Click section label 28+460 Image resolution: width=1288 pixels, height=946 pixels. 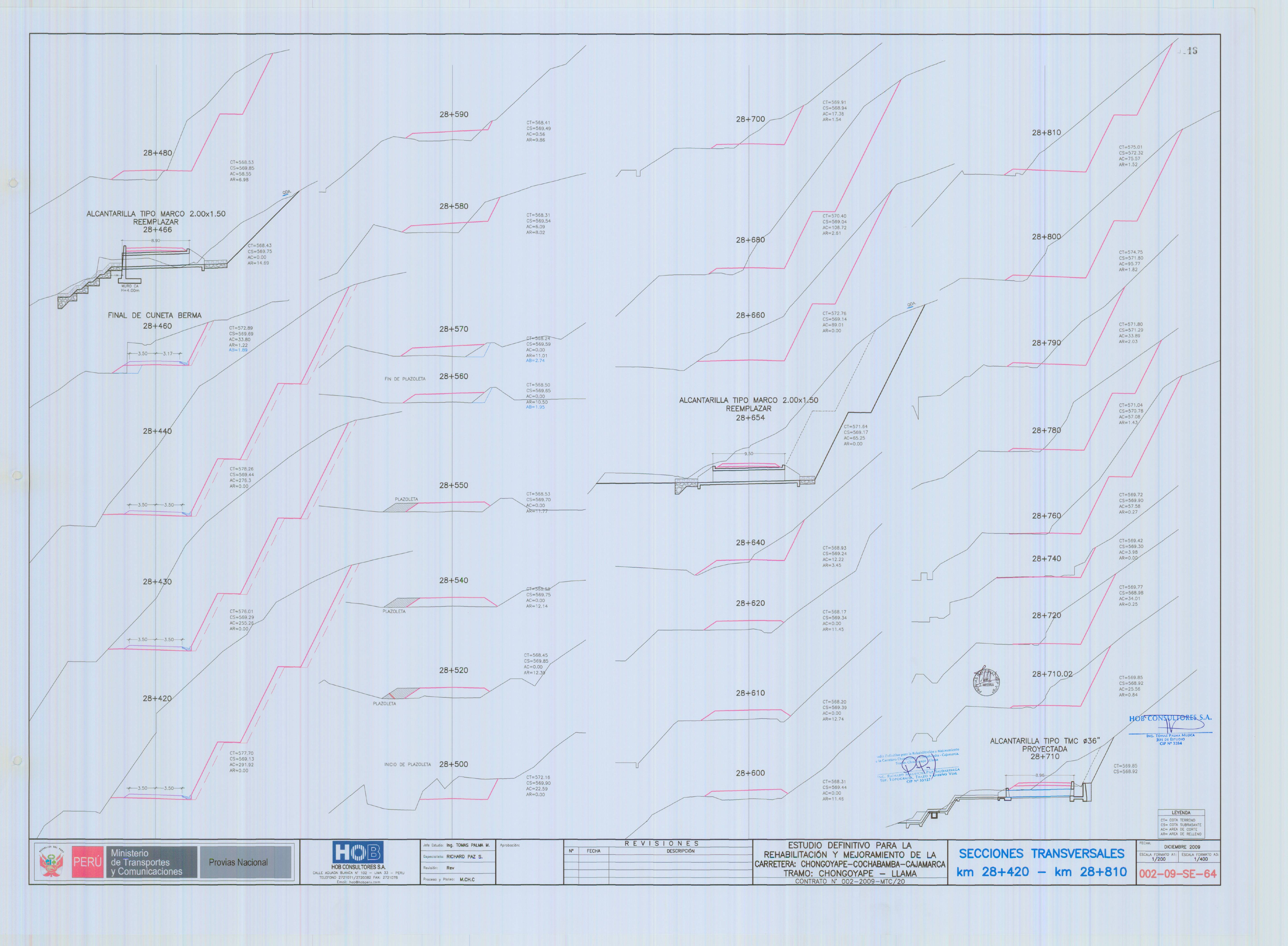(158, 326)
